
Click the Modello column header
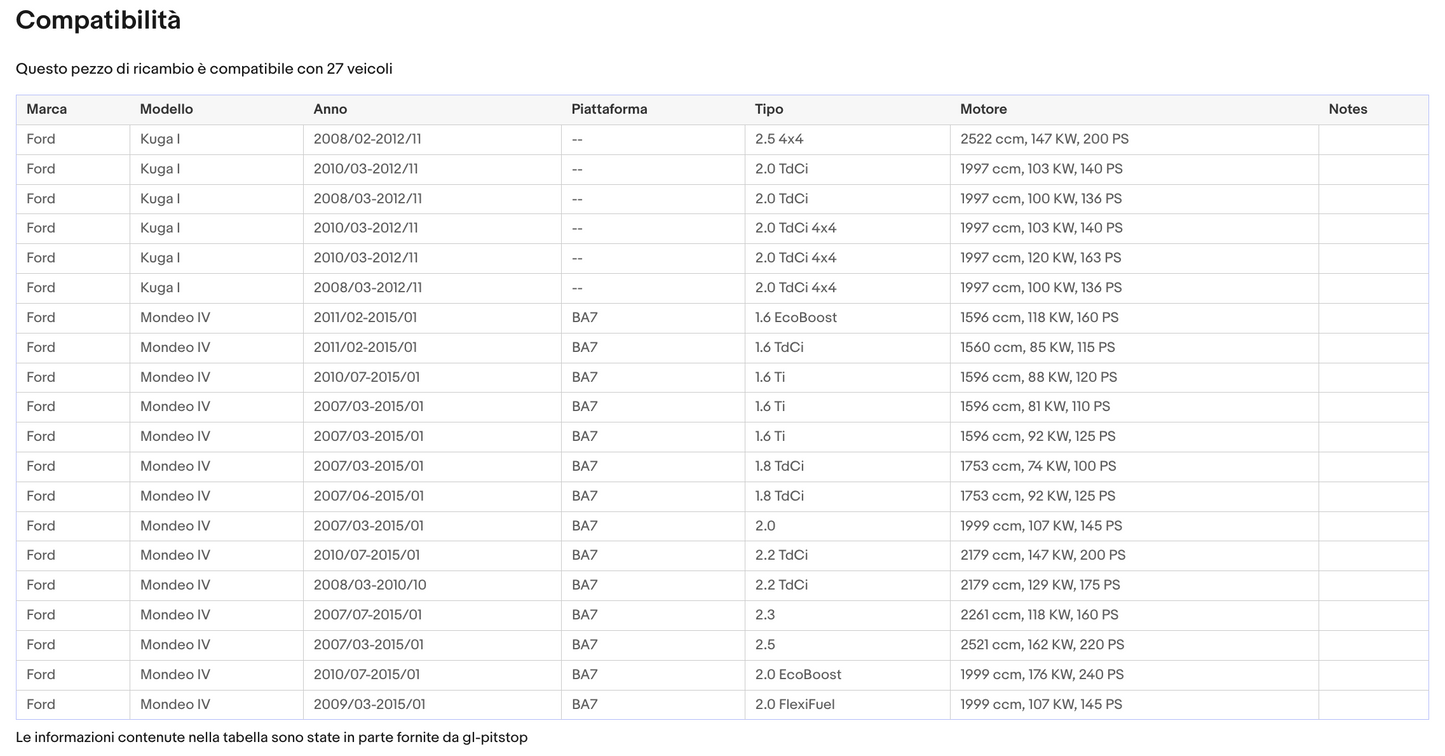pos(166,109)
